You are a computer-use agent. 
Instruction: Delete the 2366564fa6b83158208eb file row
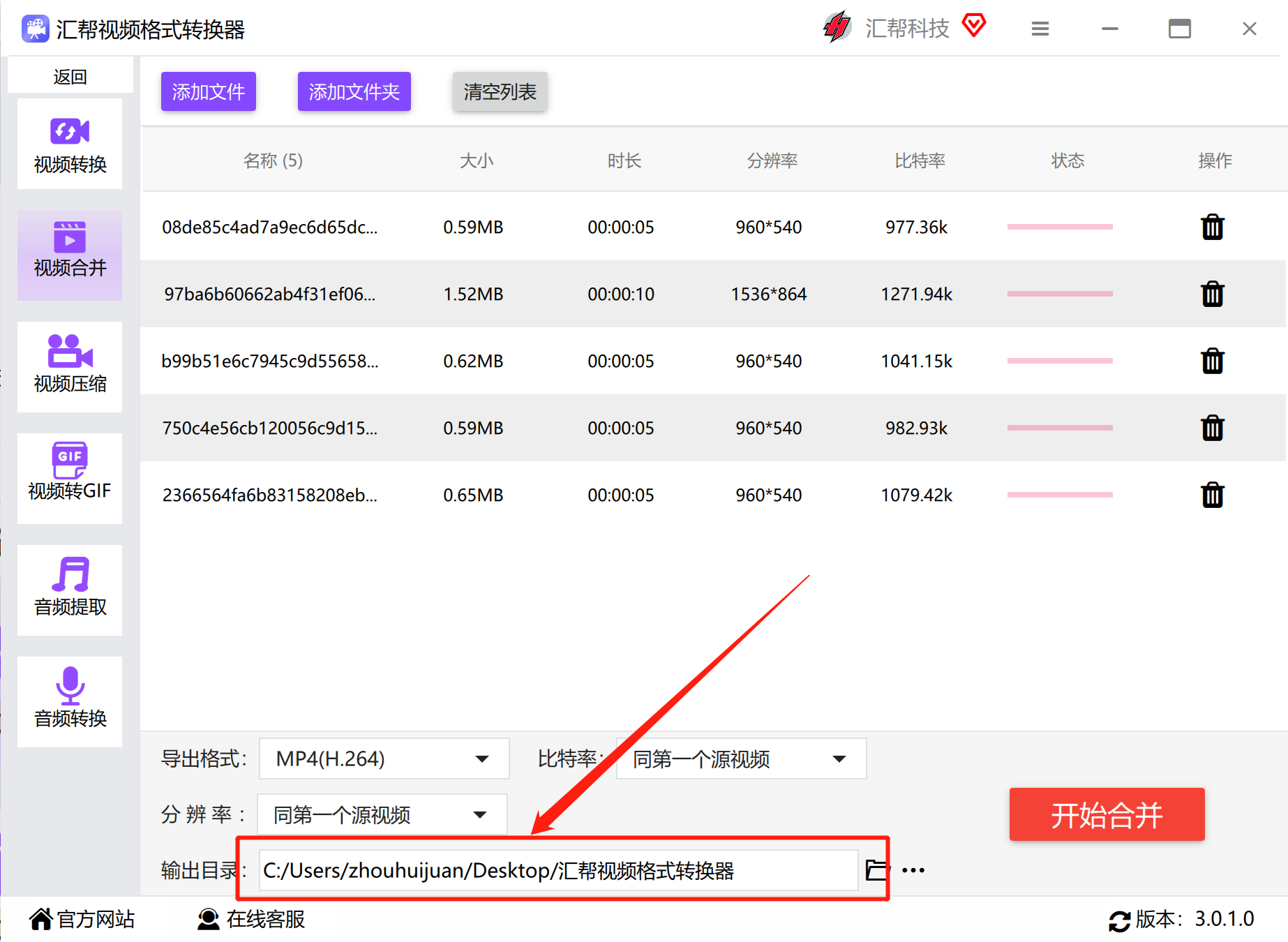[1213, 495]
